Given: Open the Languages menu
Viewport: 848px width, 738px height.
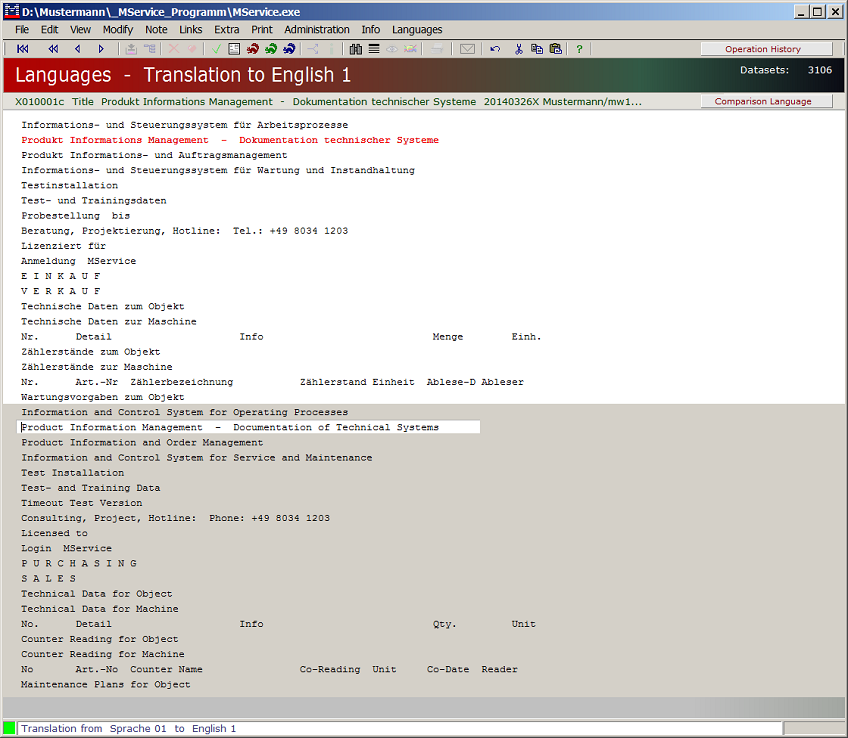Looking at the screenshot, I should [x=417, y=30].
